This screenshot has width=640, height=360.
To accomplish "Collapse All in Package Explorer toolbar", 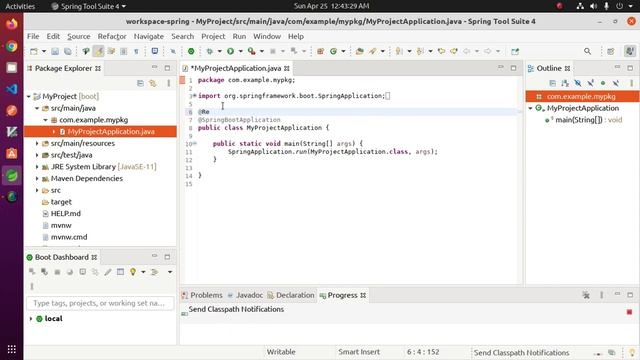I will 140,83.
